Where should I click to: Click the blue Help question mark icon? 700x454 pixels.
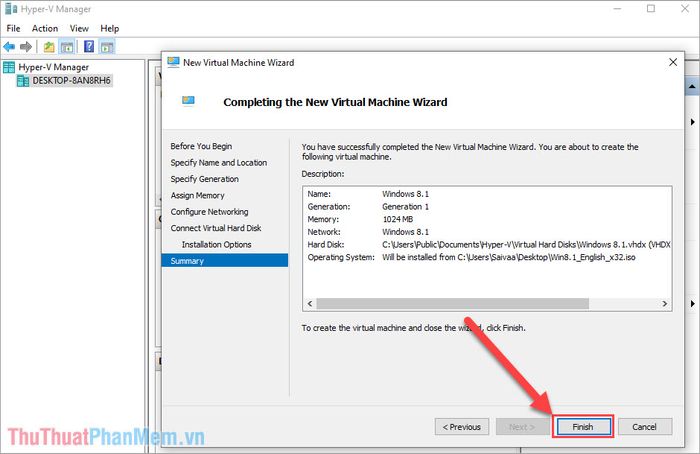coord(89,46)
